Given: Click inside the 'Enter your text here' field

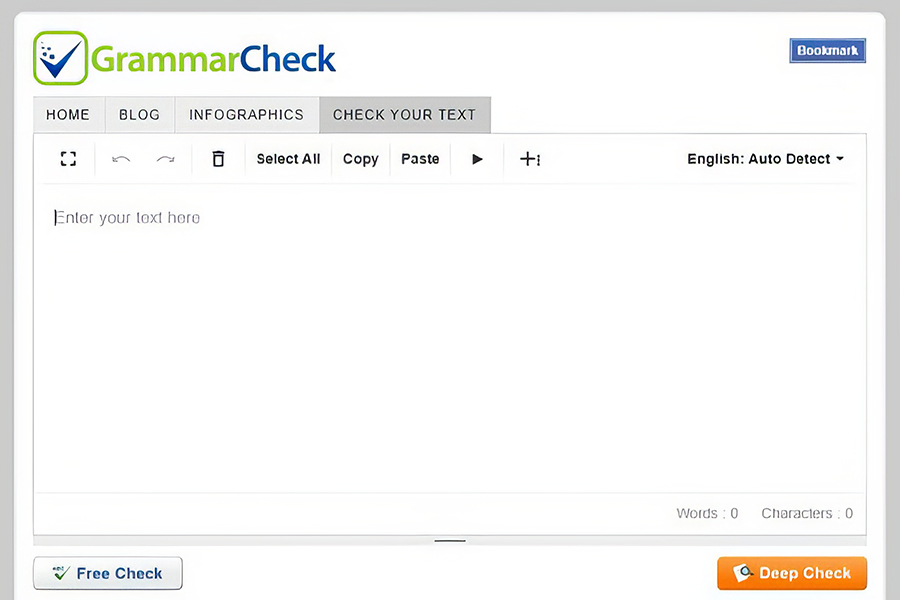Looking at the screenshot, I should 450,330.
